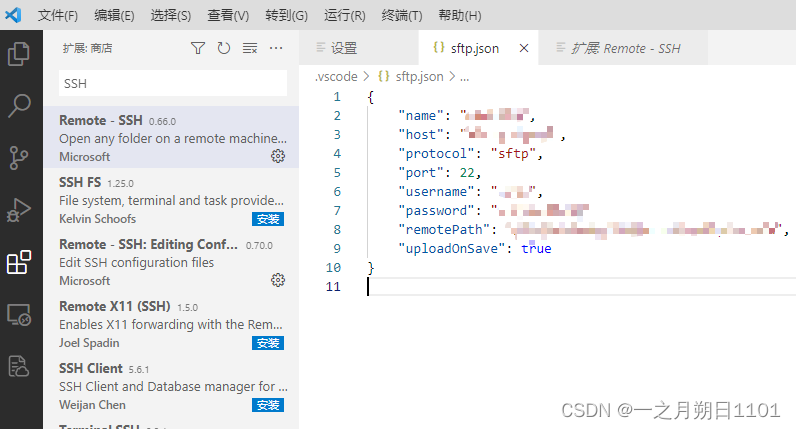This screenshot has height=429, width=796.
Task: Click the "protocol" key in editor
Action: 436,153
